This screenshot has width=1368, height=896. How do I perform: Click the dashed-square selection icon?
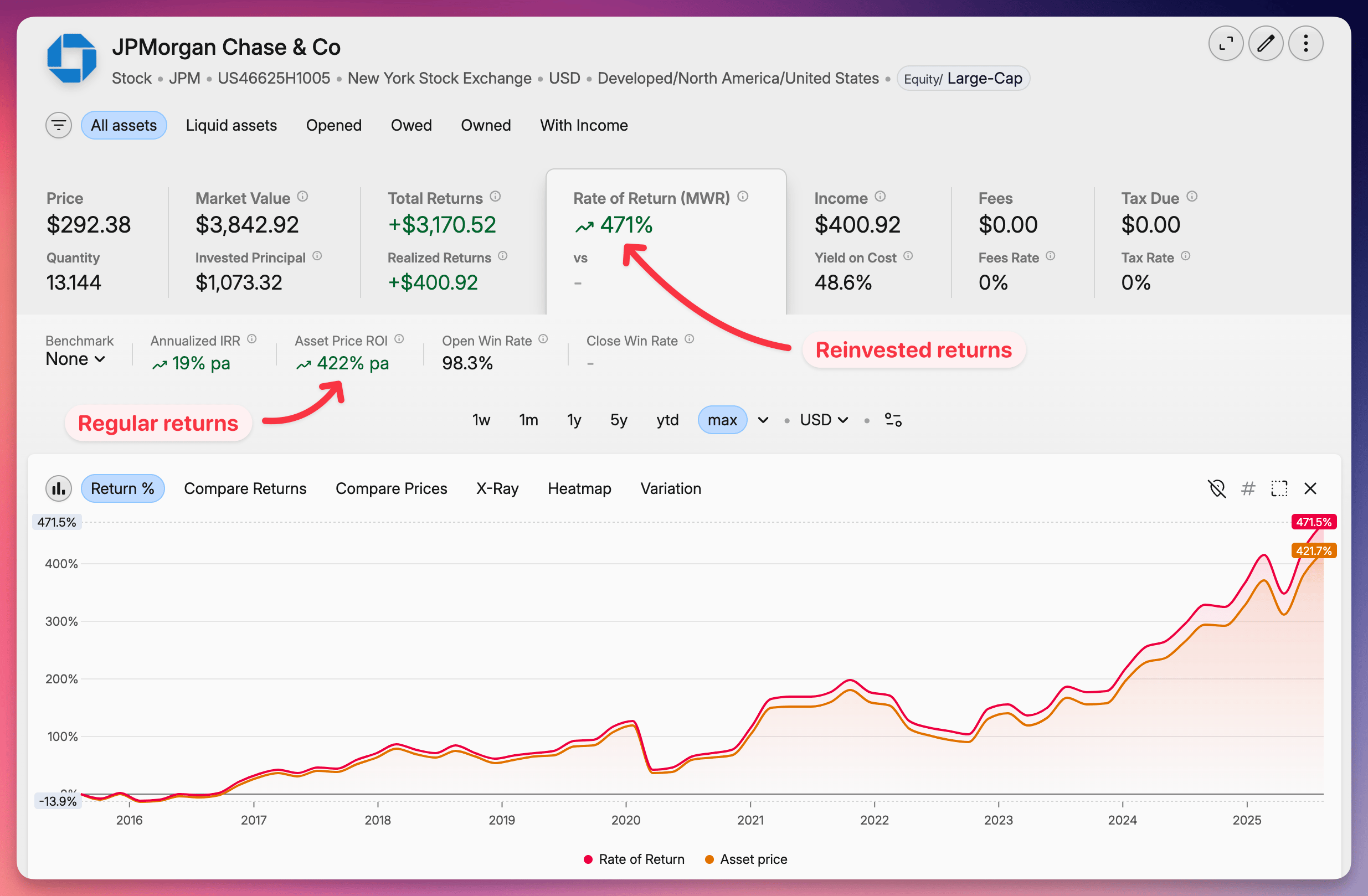click(x=1279, y=489)
